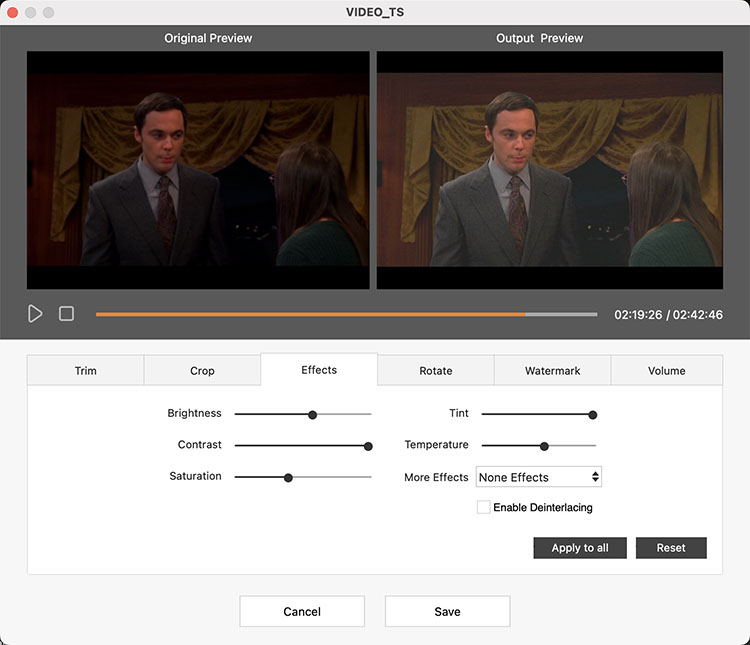Click the Tint slider handle
This screenshot has height=645, width=750.
(593, 415)
